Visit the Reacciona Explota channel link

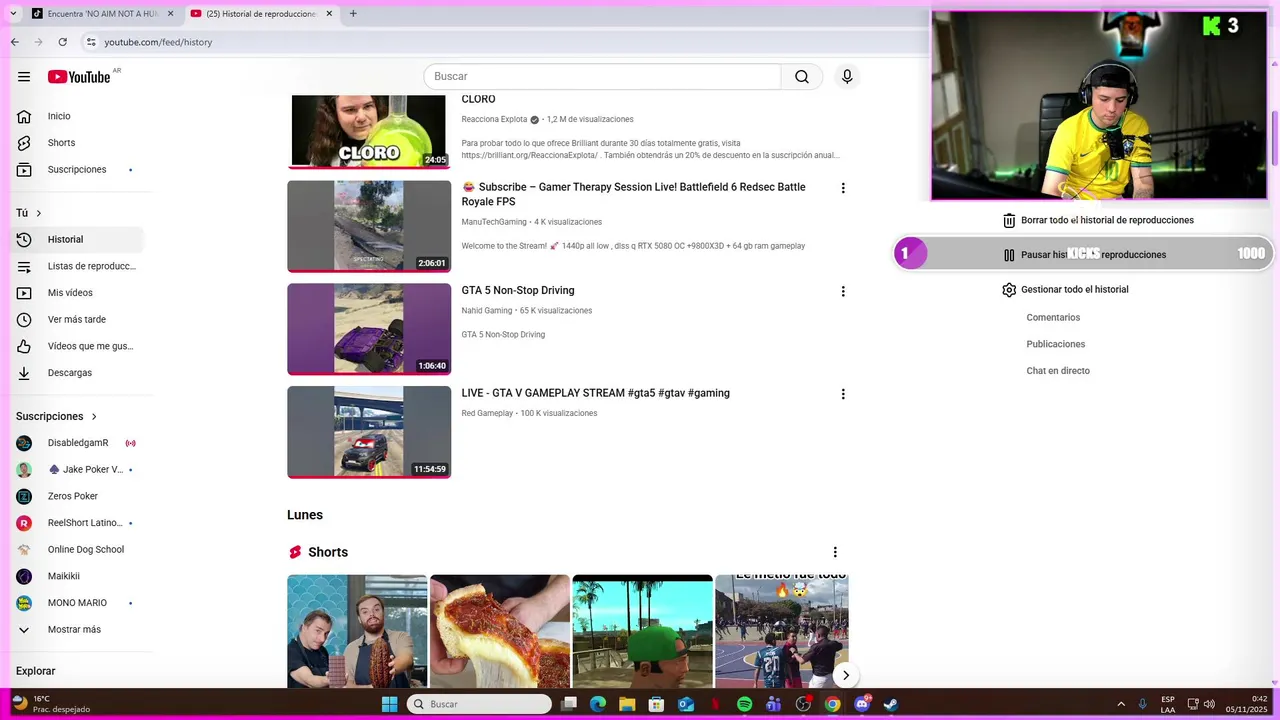coord(494,119)
